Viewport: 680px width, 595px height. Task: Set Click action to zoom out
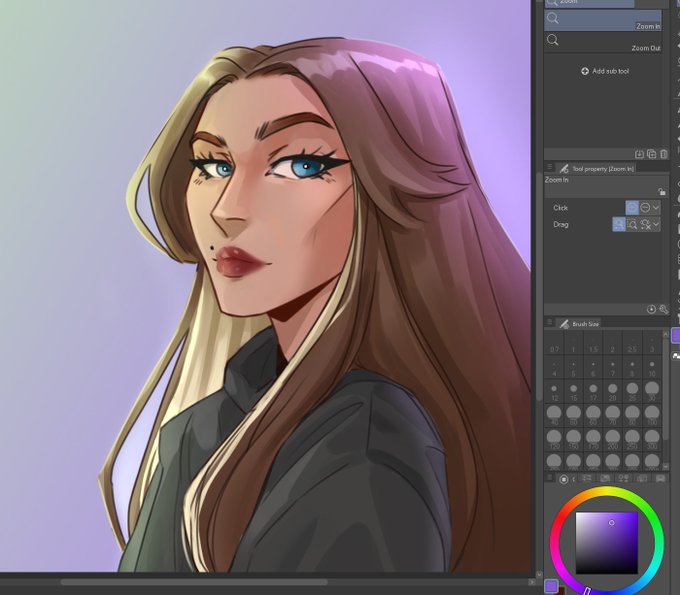(645, 208)
